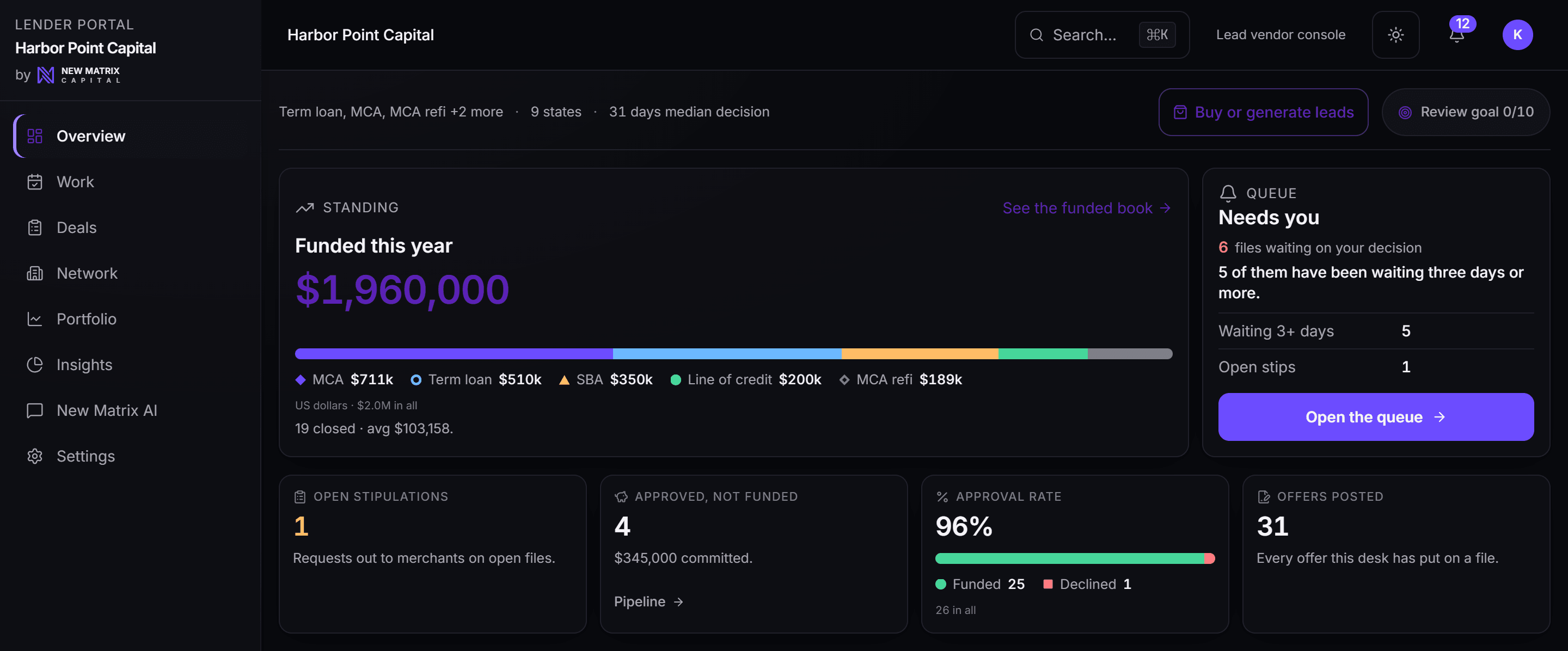Open the user avatar K menu
Screen dimensions: 1568x651
(x=1517, y=35)
